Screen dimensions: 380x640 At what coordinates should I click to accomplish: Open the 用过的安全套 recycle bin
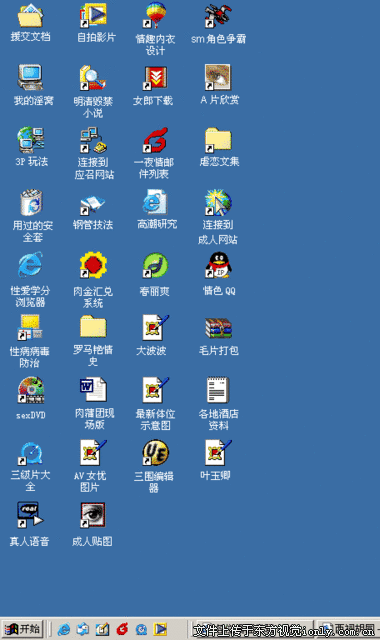(x=31, y=202)
